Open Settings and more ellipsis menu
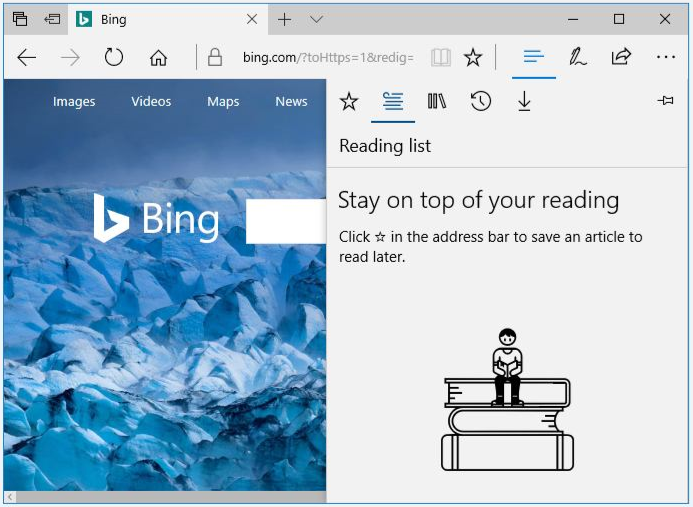693x507 pixels. pos(666,57)
